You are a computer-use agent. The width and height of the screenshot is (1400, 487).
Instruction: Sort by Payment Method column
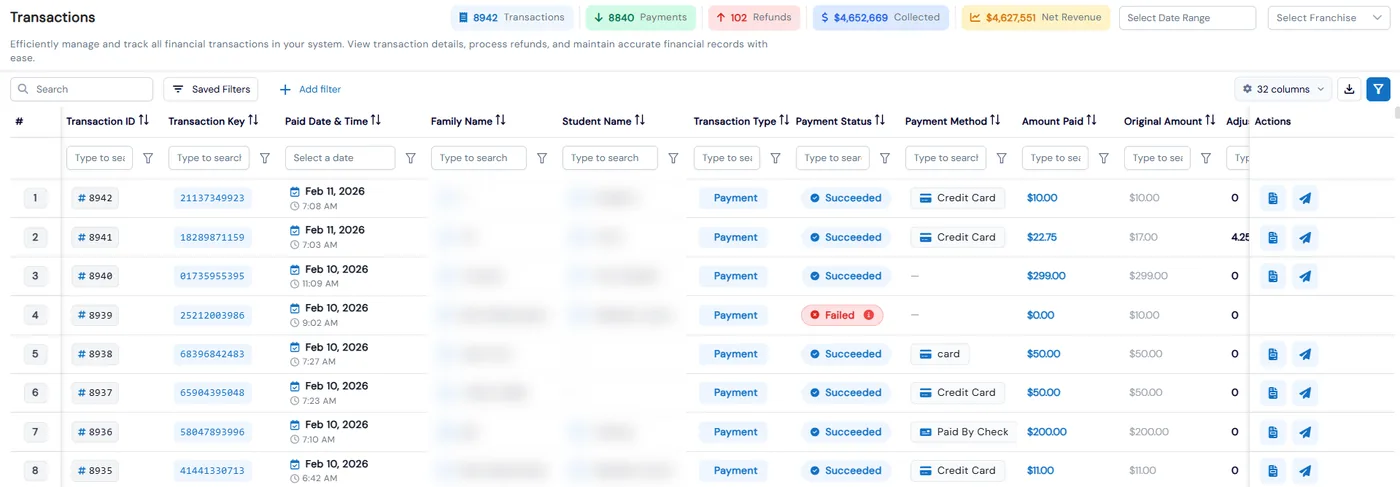995,121
